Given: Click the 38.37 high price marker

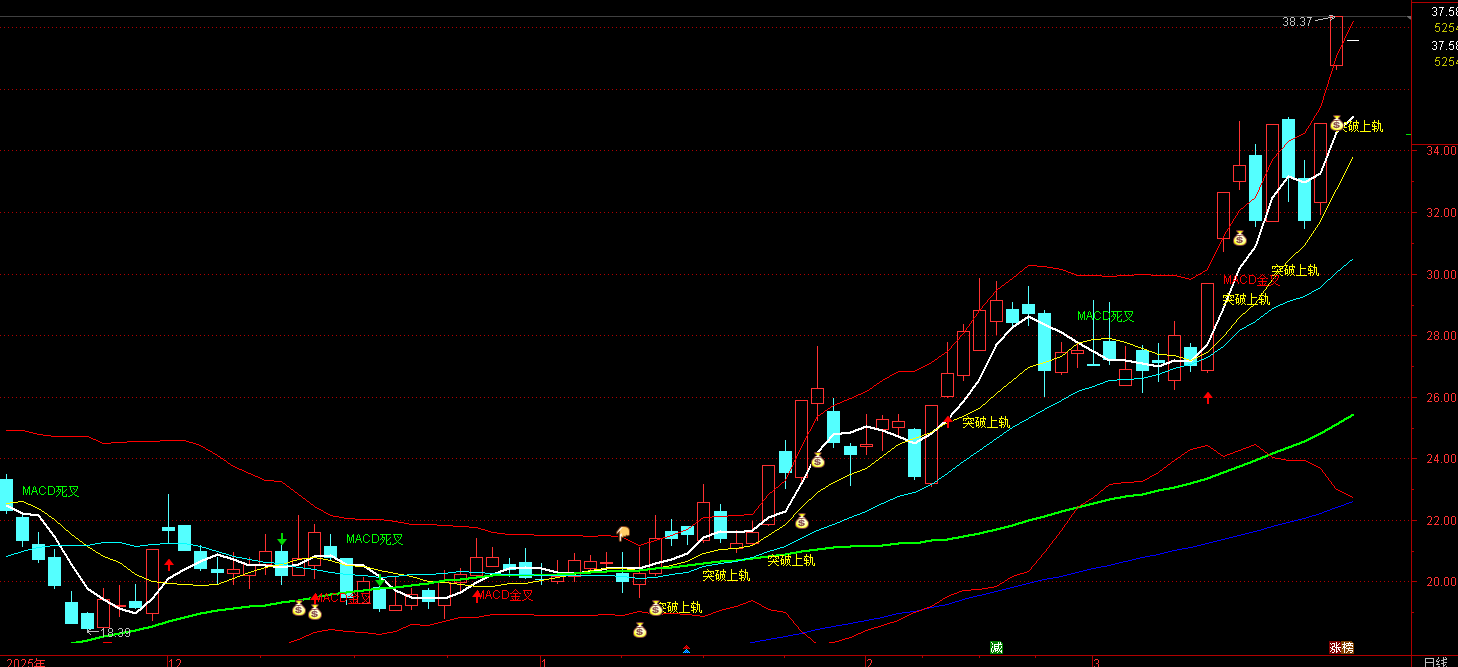Looking at the screenshot, I should (x=1296, y=21).
